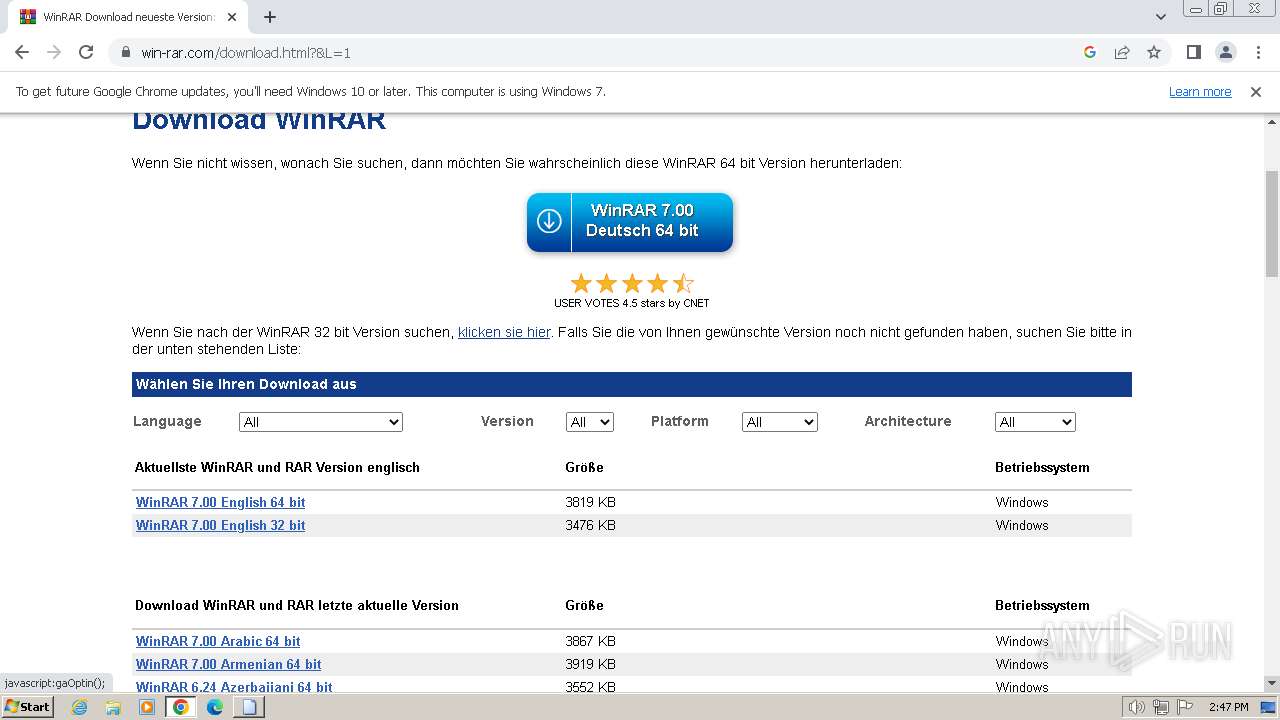Share this page using the share icon
The height and width of the screenshot is (720, 1280).
(x=1122, y=52)
